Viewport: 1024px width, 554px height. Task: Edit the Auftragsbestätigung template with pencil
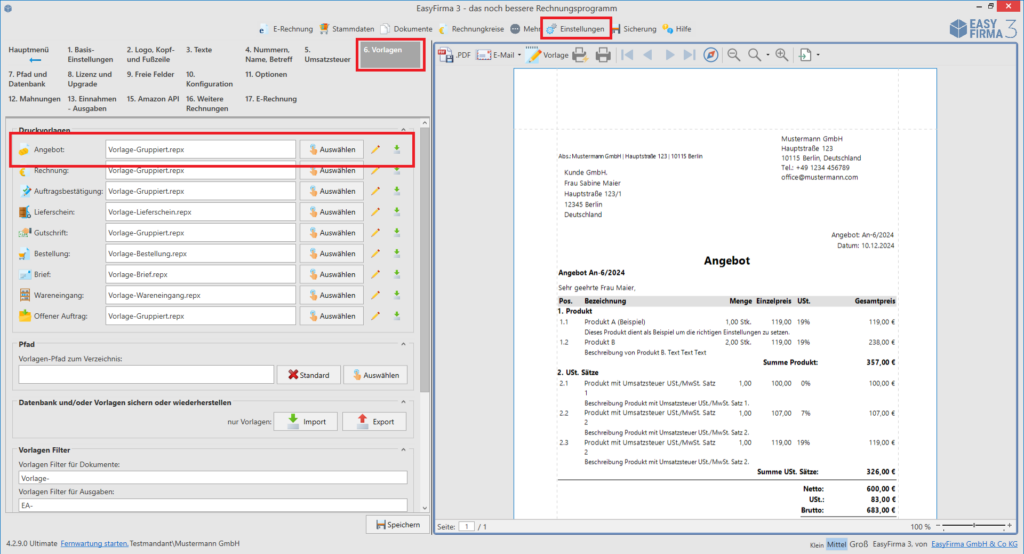[x=376, y=191]
